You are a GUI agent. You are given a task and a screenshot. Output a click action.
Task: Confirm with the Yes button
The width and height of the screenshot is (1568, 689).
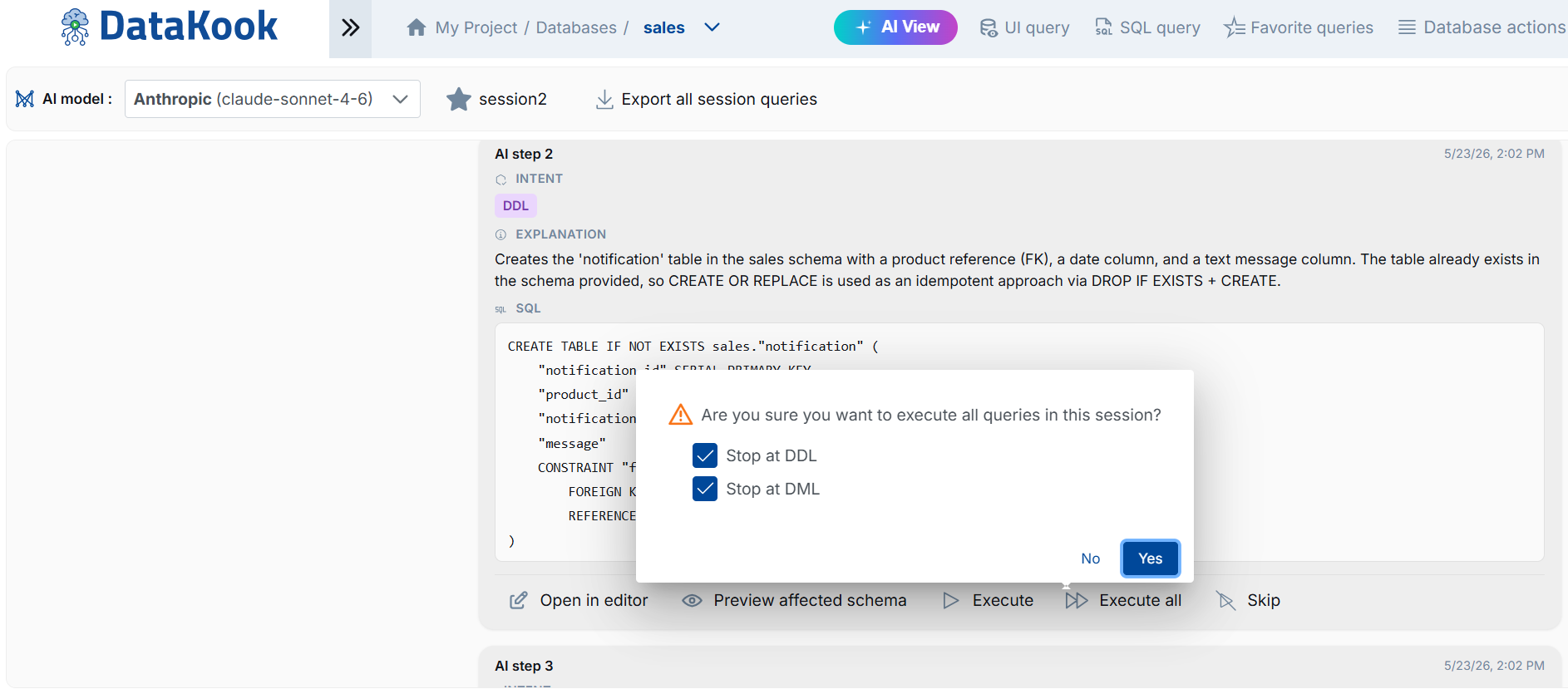[x=1151, y=559]
